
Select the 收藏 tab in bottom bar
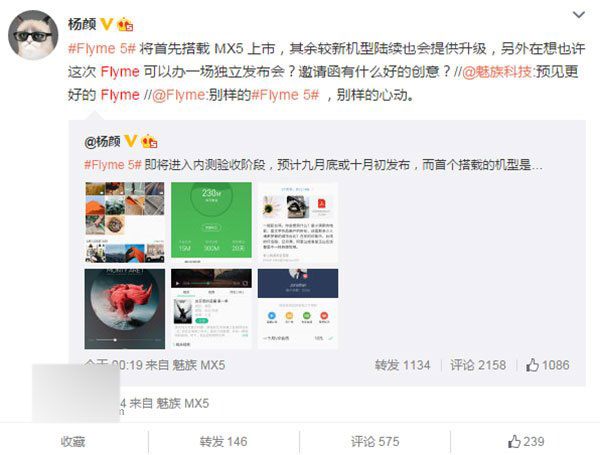(x=73, y=442)
